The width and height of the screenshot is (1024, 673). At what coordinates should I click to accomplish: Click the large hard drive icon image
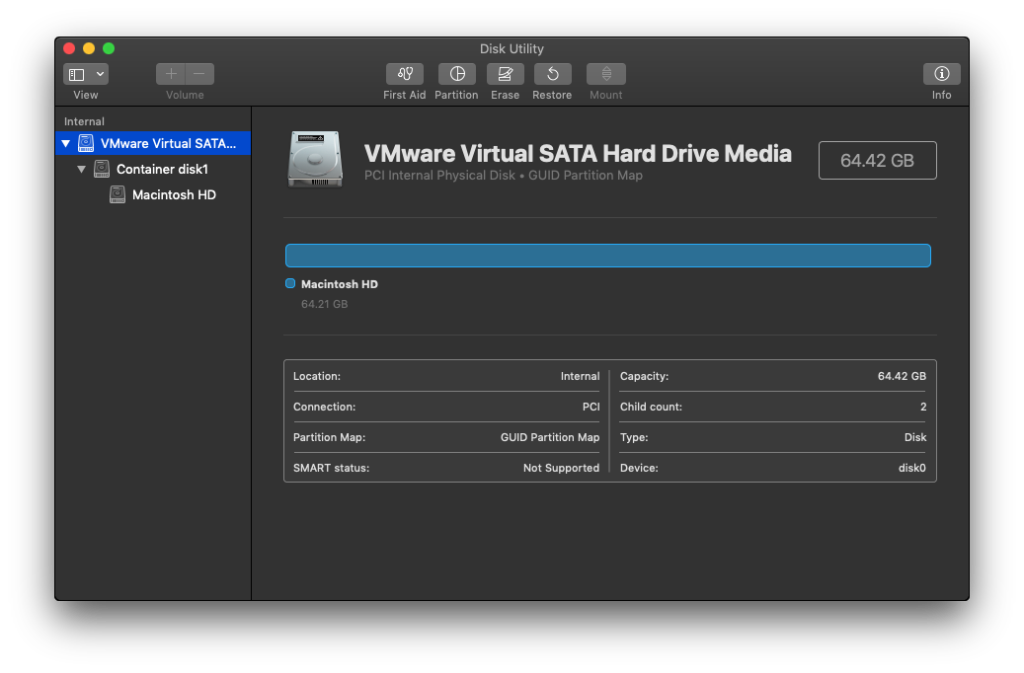(x=315, y=159)
